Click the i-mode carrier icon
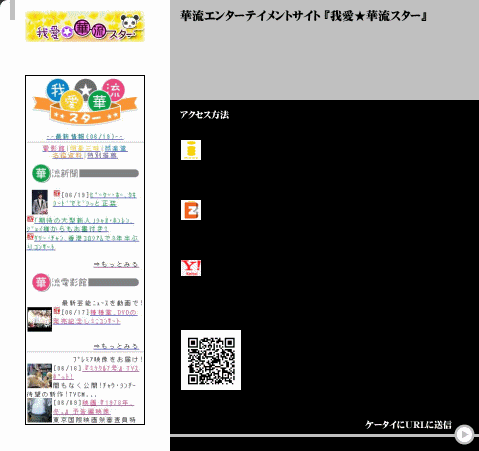 coord(191,150)
